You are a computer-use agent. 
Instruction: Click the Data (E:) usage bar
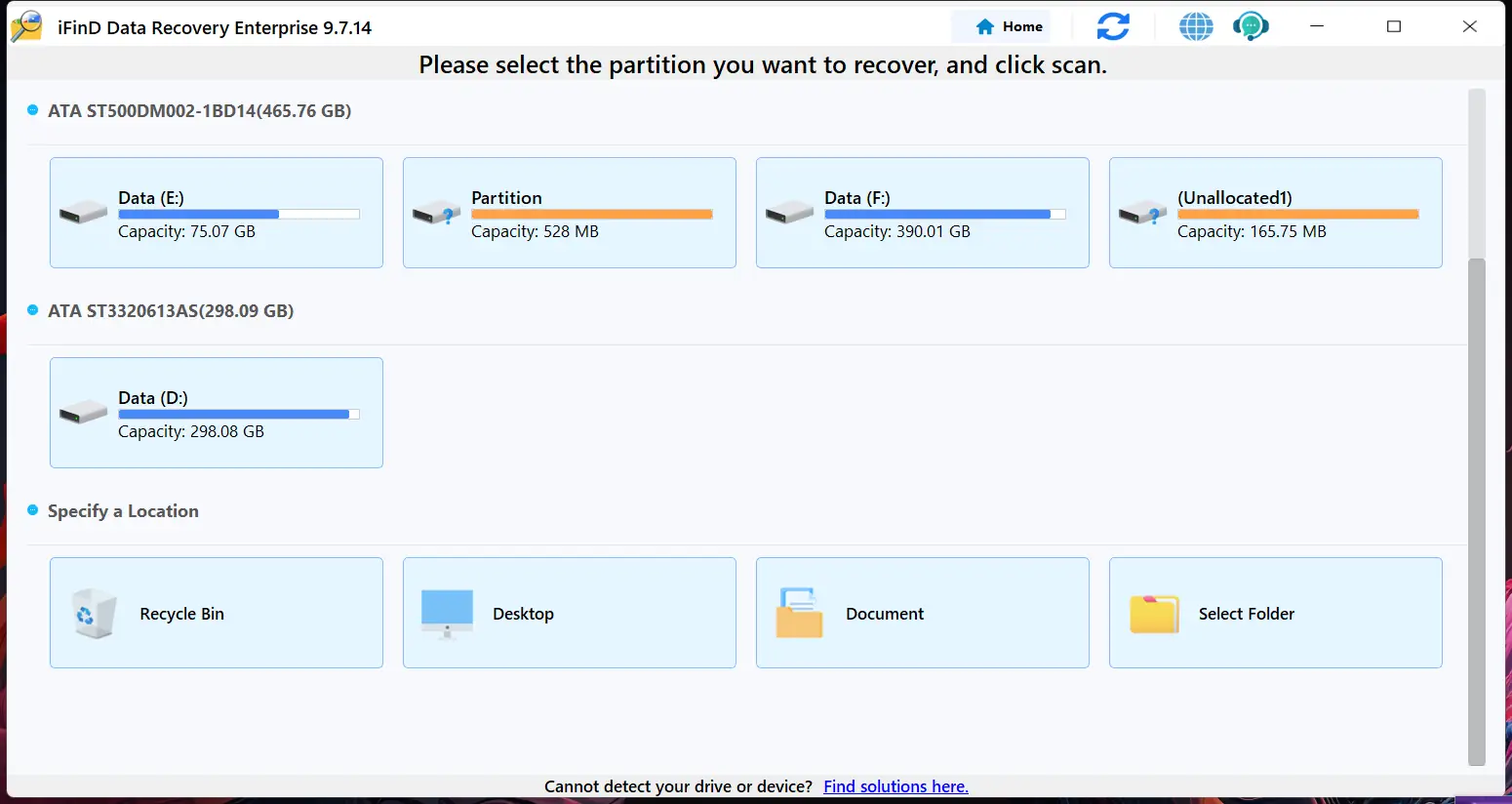point(239,215)
